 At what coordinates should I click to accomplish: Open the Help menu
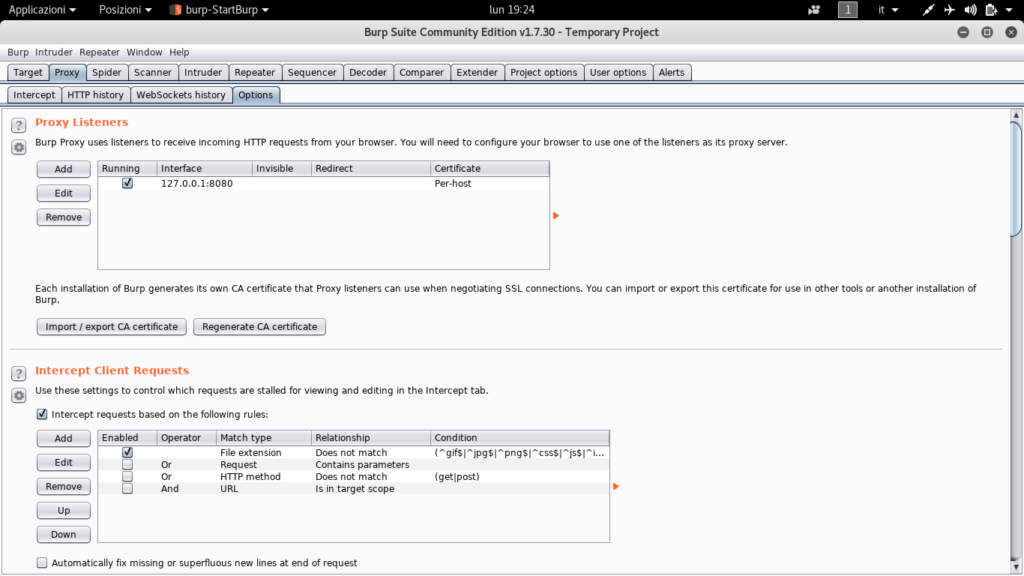pos(179,52)
